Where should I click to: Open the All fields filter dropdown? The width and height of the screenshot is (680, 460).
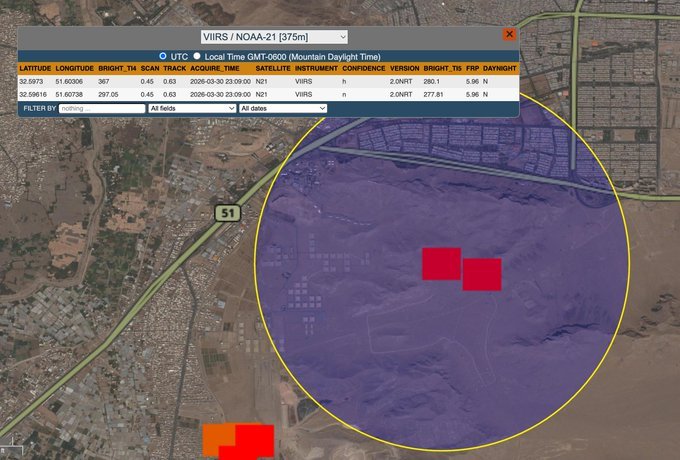[x=192, y=108]
